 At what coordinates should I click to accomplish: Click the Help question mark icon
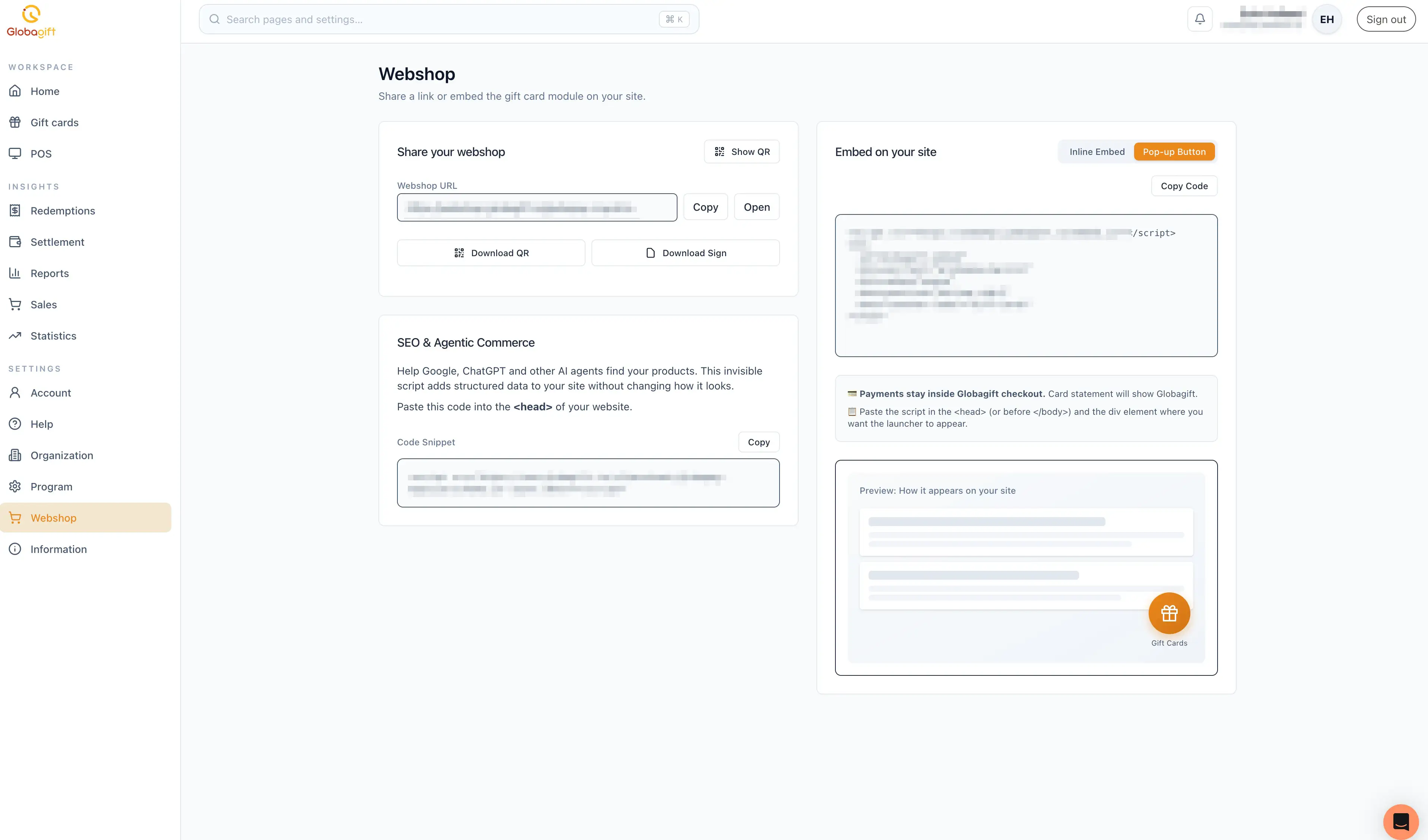(15, 424)
